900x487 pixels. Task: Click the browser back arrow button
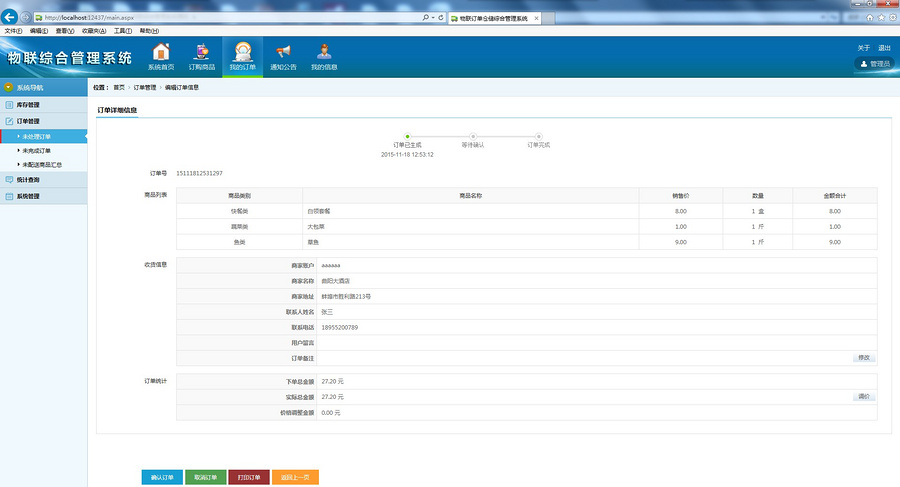click(x=11, y=18)
